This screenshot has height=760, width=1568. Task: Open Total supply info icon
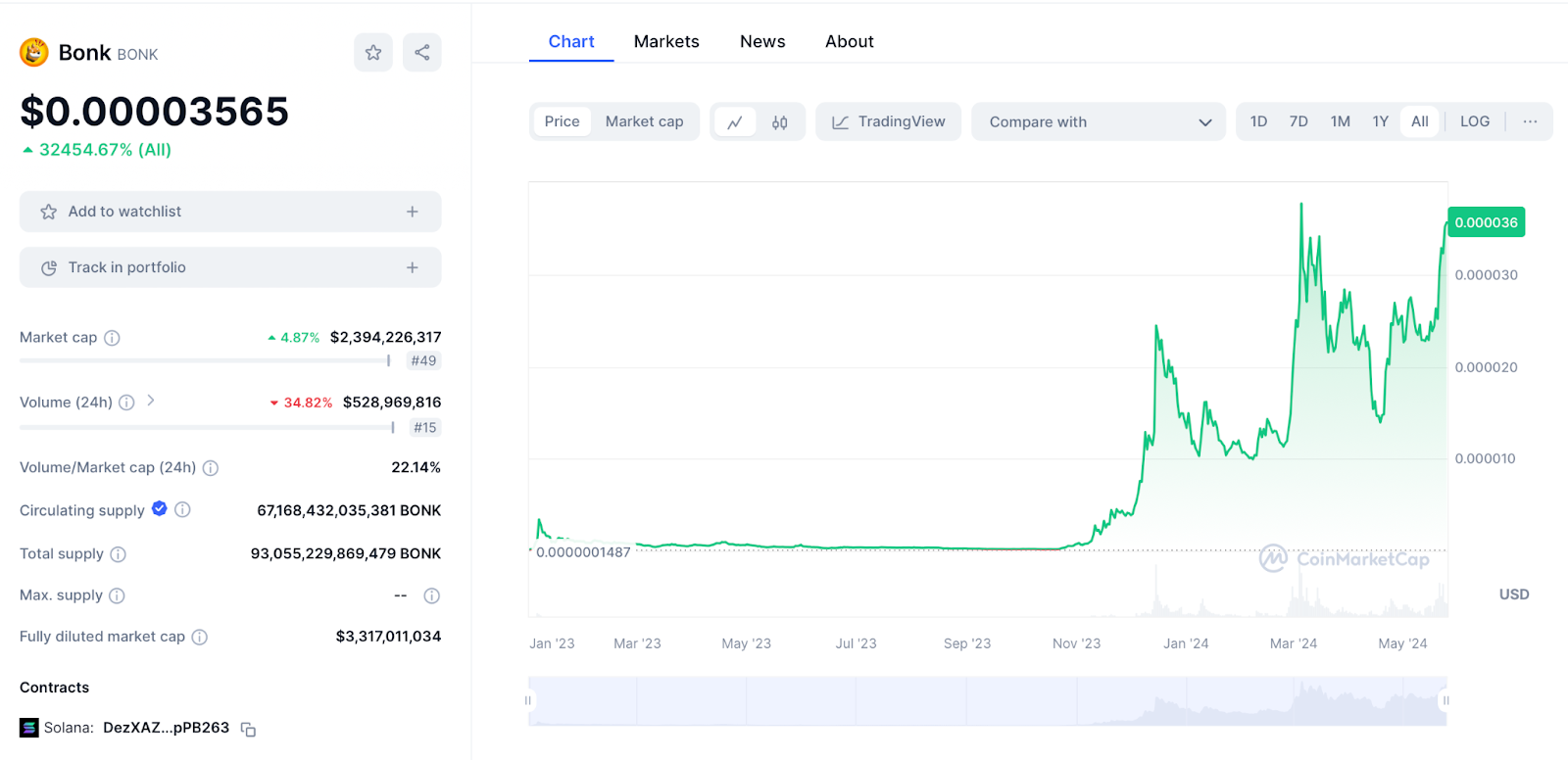(119, 554)
